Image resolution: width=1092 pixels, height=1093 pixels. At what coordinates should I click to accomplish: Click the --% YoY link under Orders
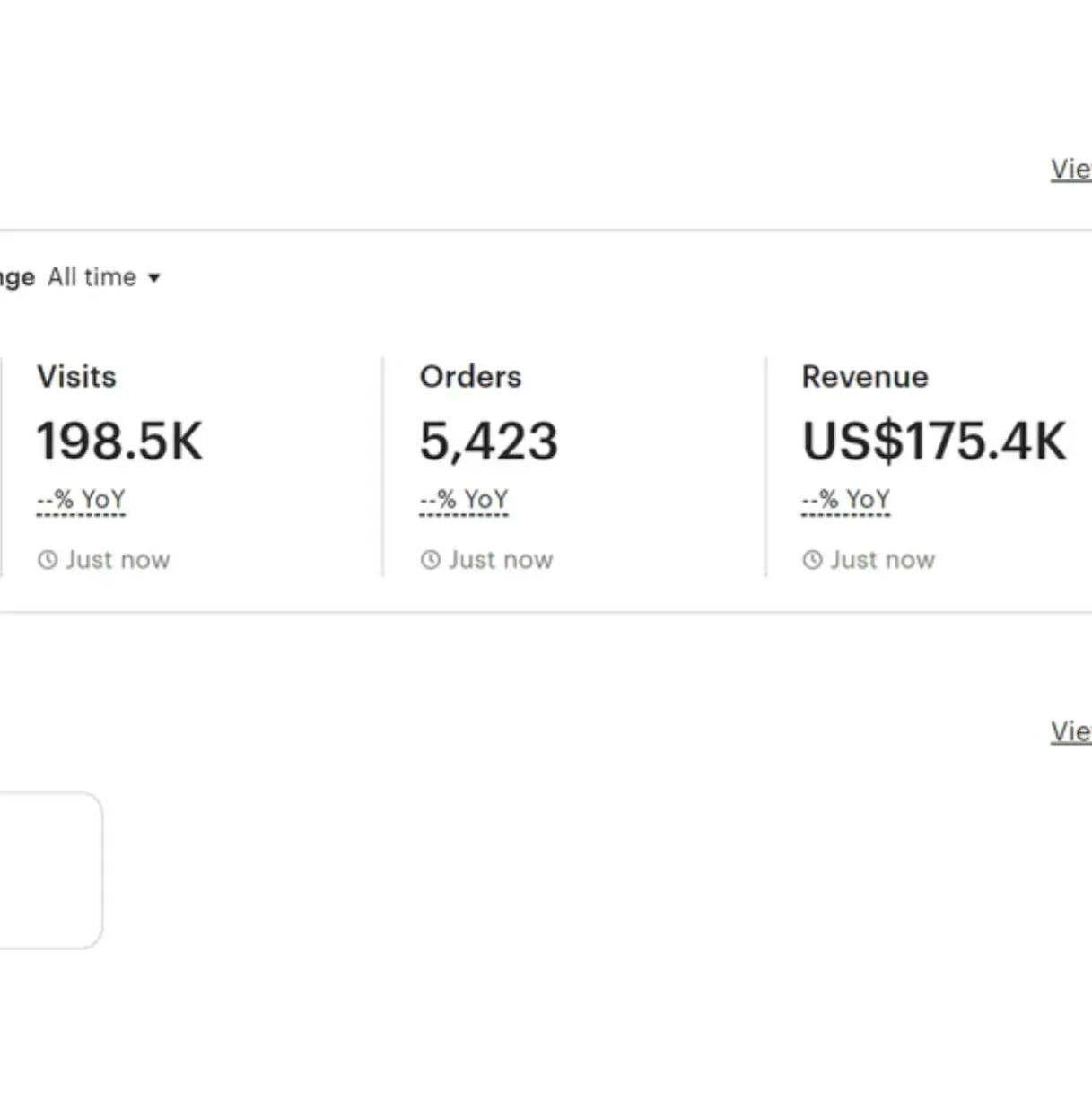click(463, 500)
